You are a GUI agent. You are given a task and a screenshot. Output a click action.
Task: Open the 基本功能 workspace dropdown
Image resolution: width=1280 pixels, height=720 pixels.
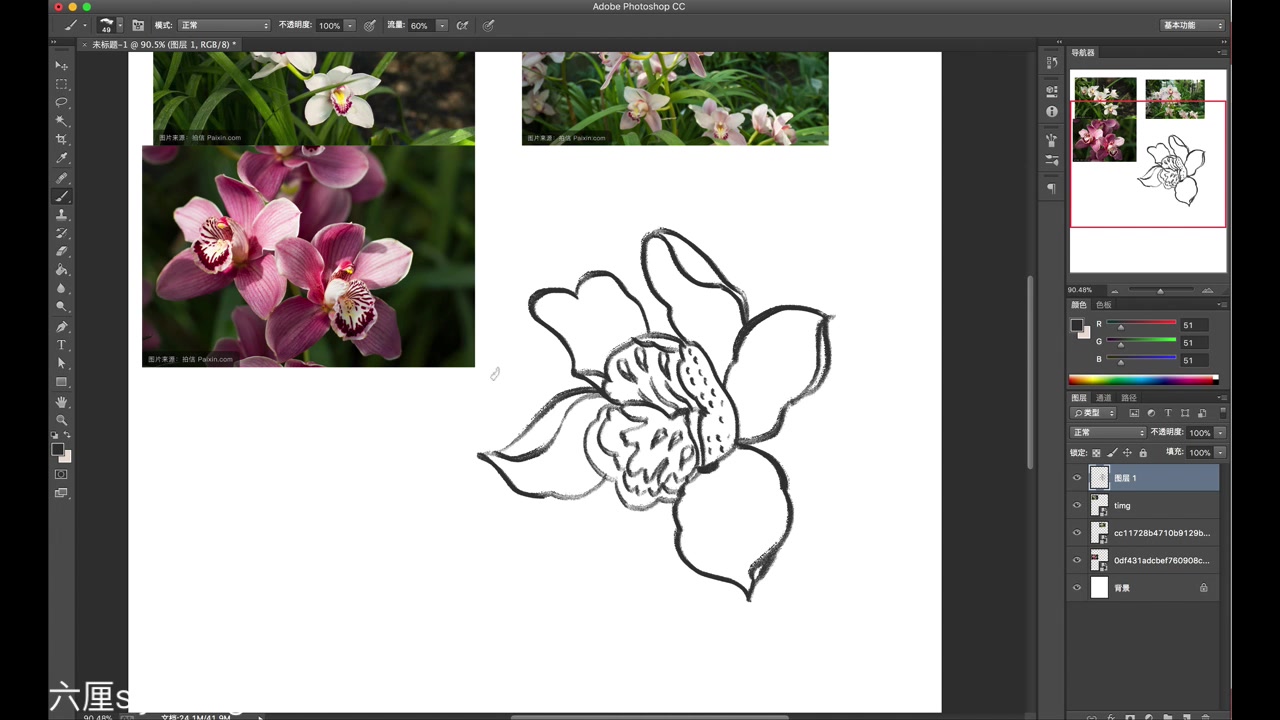(1192, 25)
